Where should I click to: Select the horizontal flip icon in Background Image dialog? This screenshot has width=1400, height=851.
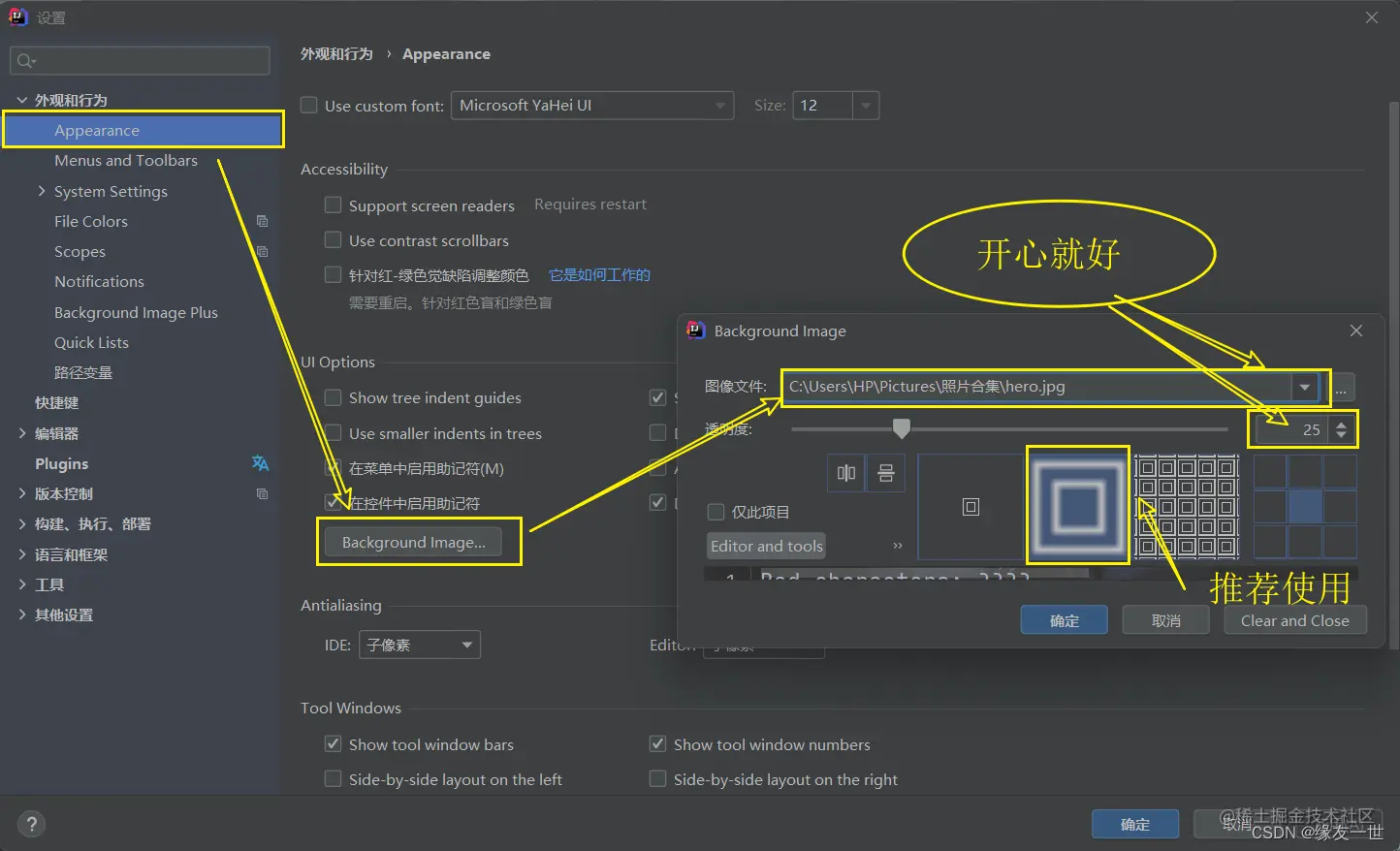844,473
